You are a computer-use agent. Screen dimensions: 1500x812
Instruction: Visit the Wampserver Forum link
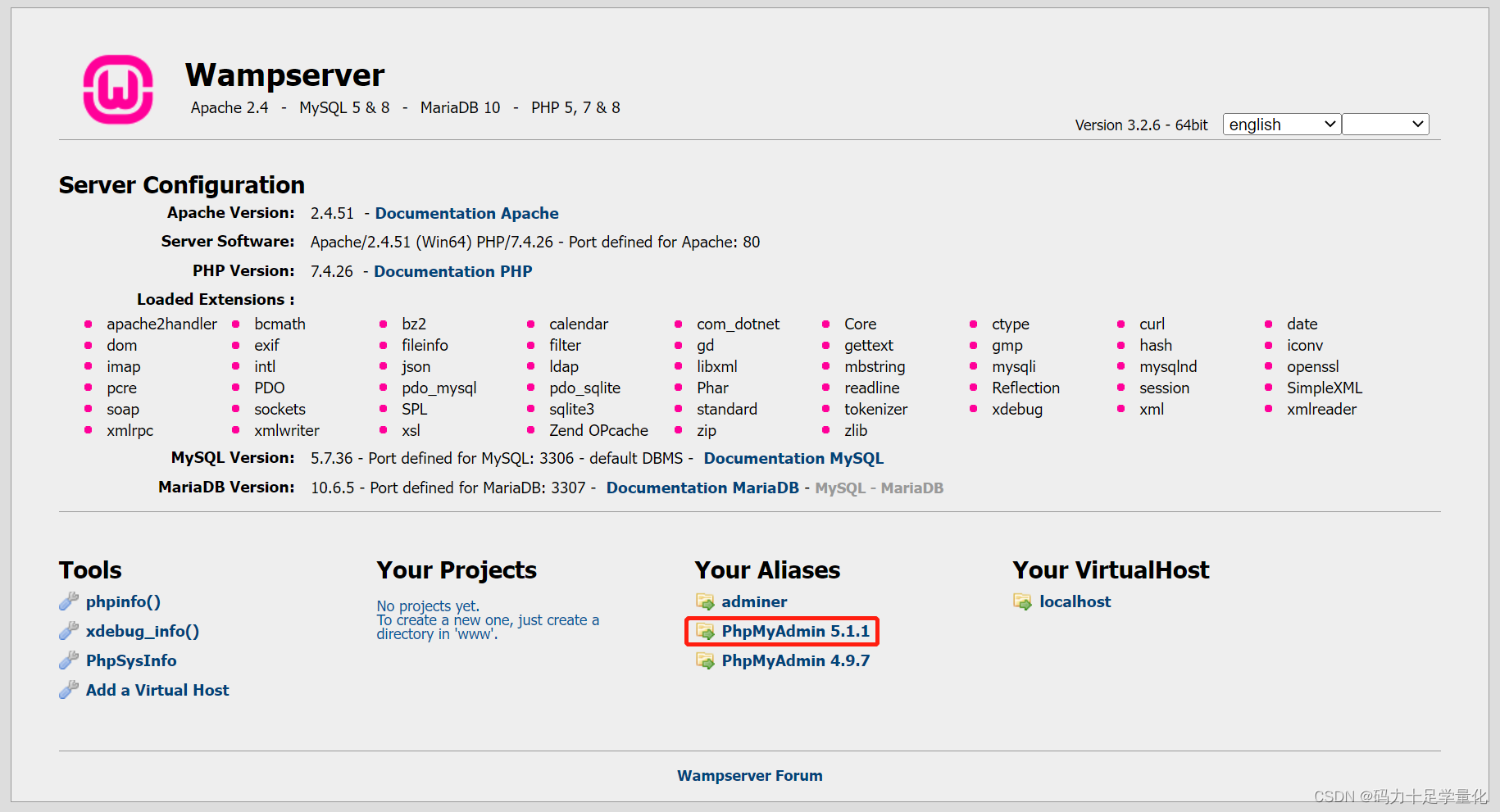[750, 775]
